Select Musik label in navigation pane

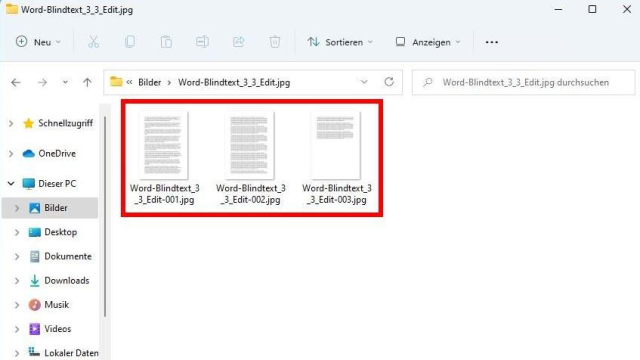click(x=56, y=304)
